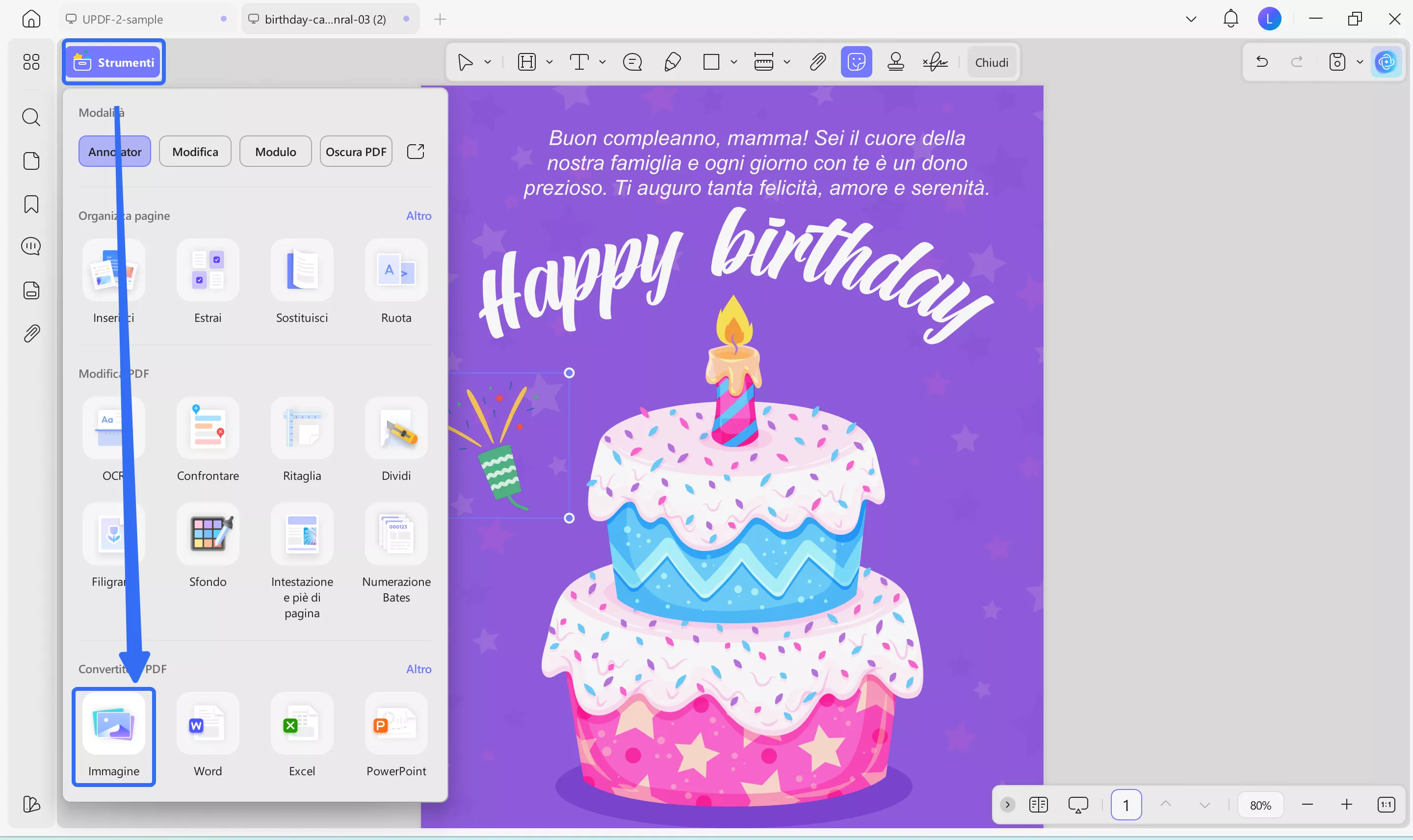Viewport: 1413px width, 840px height.
Task: Select the Signature tool
Action: click(x=934, y=62)
